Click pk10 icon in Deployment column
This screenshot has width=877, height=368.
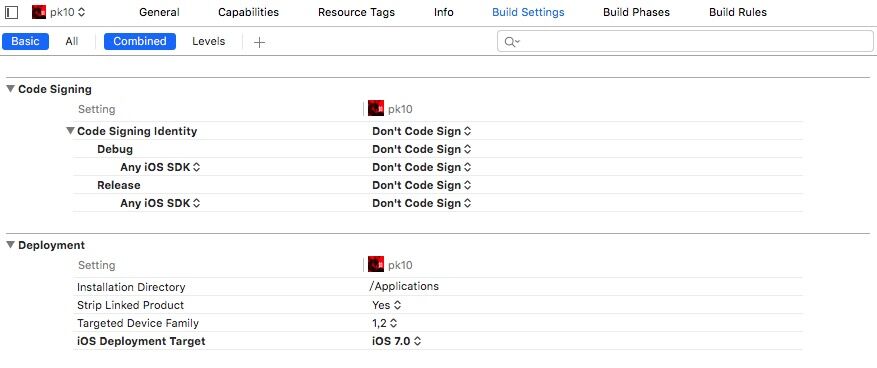[376, 265]
